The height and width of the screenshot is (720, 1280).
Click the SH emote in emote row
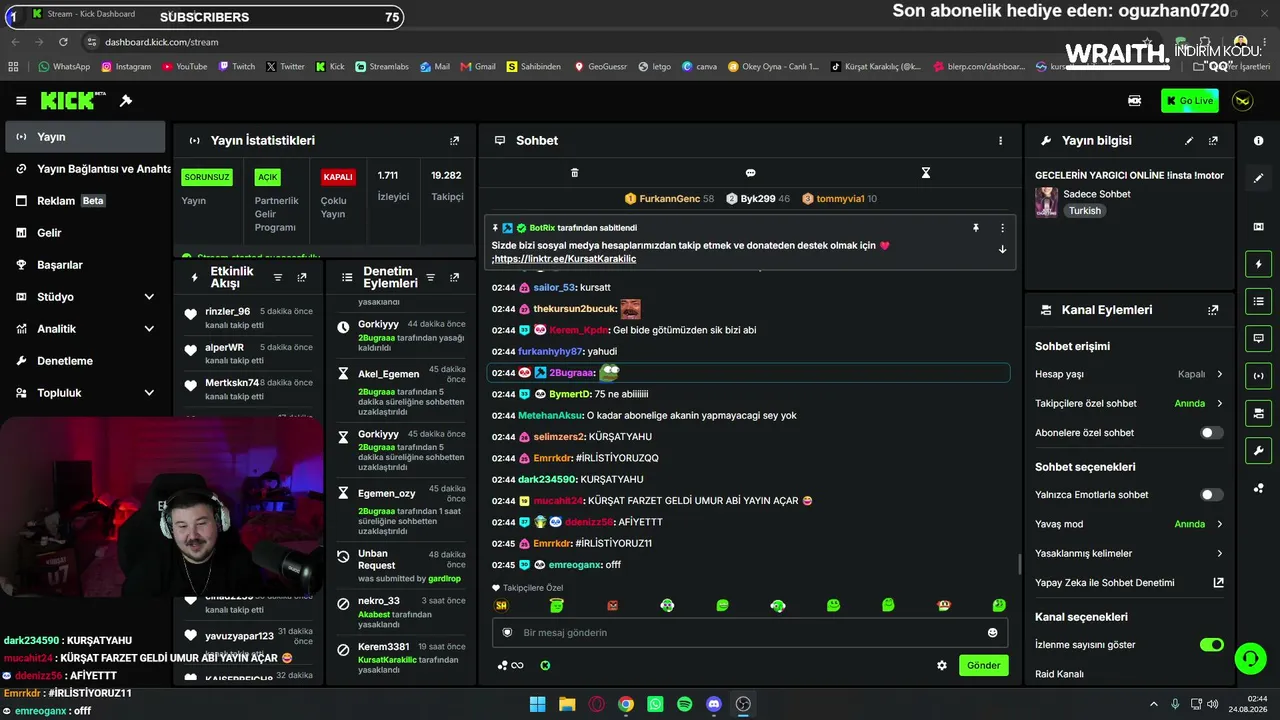(501, 606)
